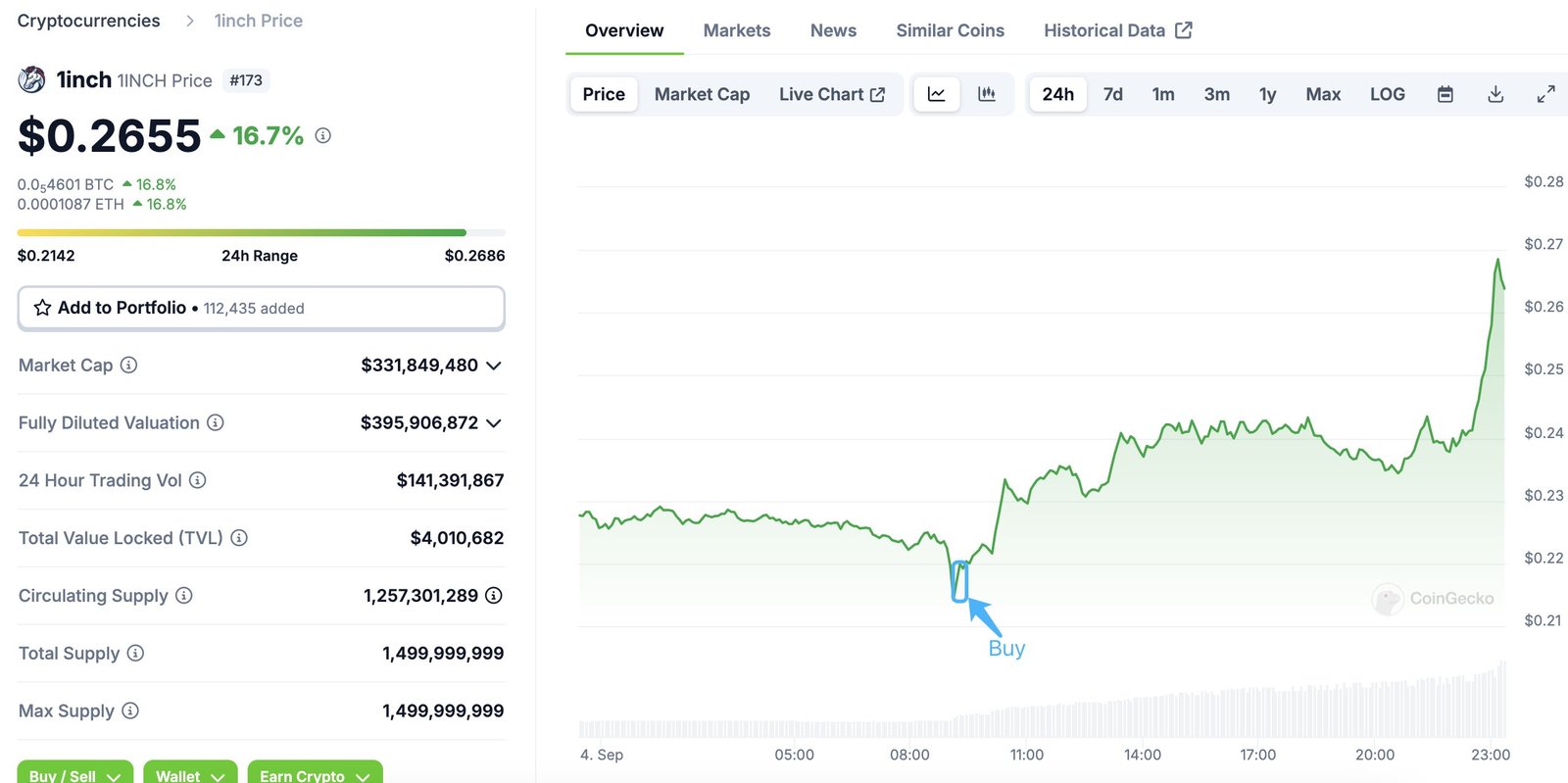Open the Markets tab
Viewport: 1568px width, 783px height.
tap(737, 30)
